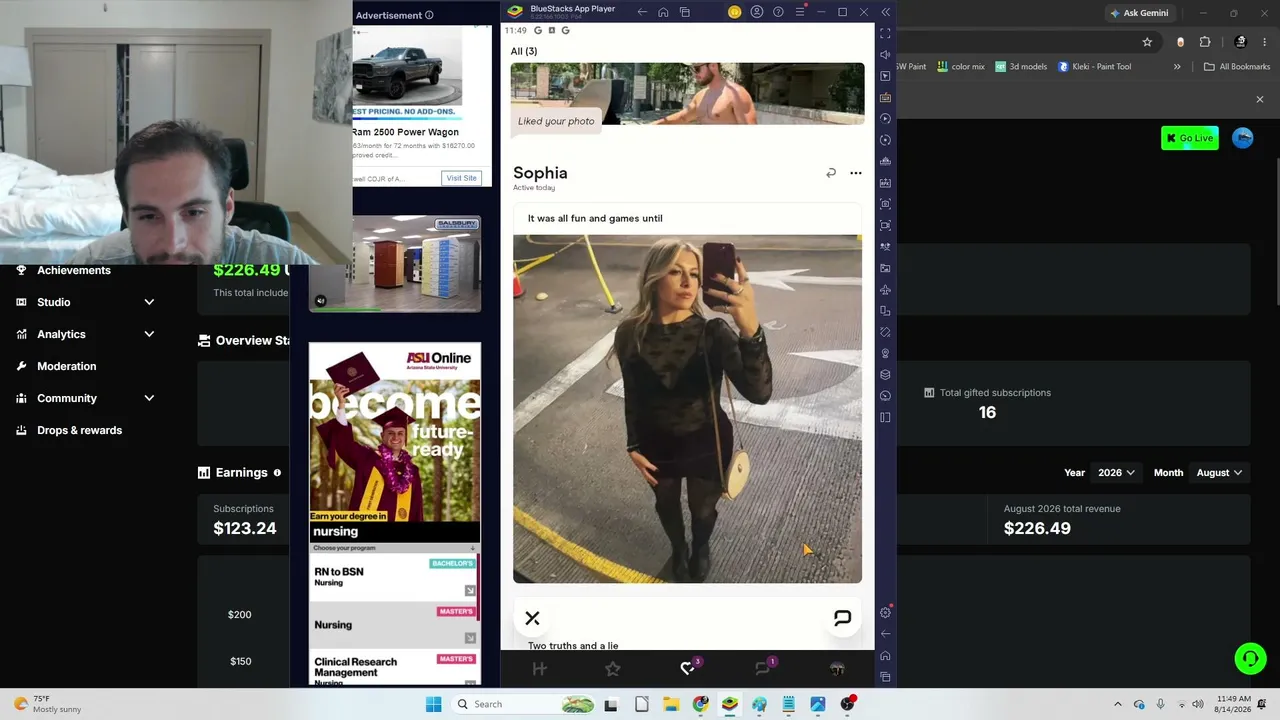
Task: Expand the Studio sidebar section
Action: tap(85, 302)
